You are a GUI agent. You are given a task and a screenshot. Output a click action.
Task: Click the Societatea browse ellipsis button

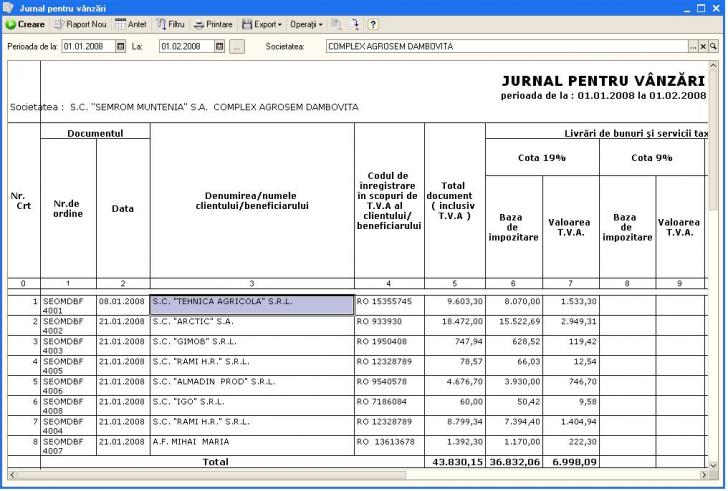(693, 46)
